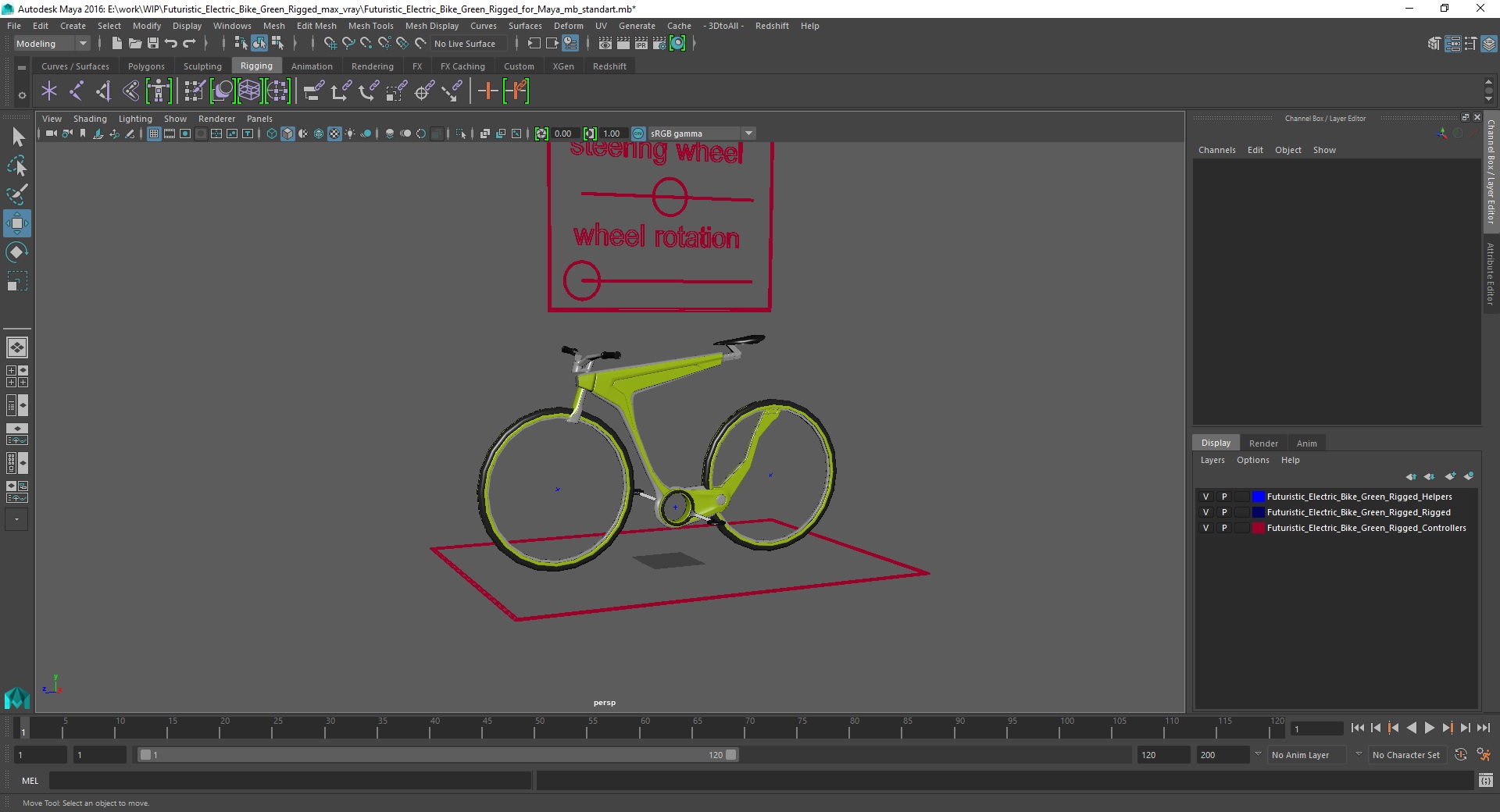Click the current frame field in timeline
This screenshot has height=812, width=1500.
(1317, 728)
